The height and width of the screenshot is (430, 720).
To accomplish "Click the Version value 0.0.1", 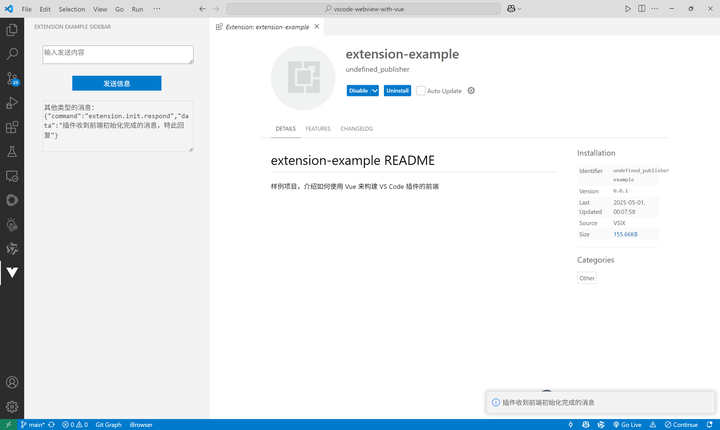I will (620, 191).
